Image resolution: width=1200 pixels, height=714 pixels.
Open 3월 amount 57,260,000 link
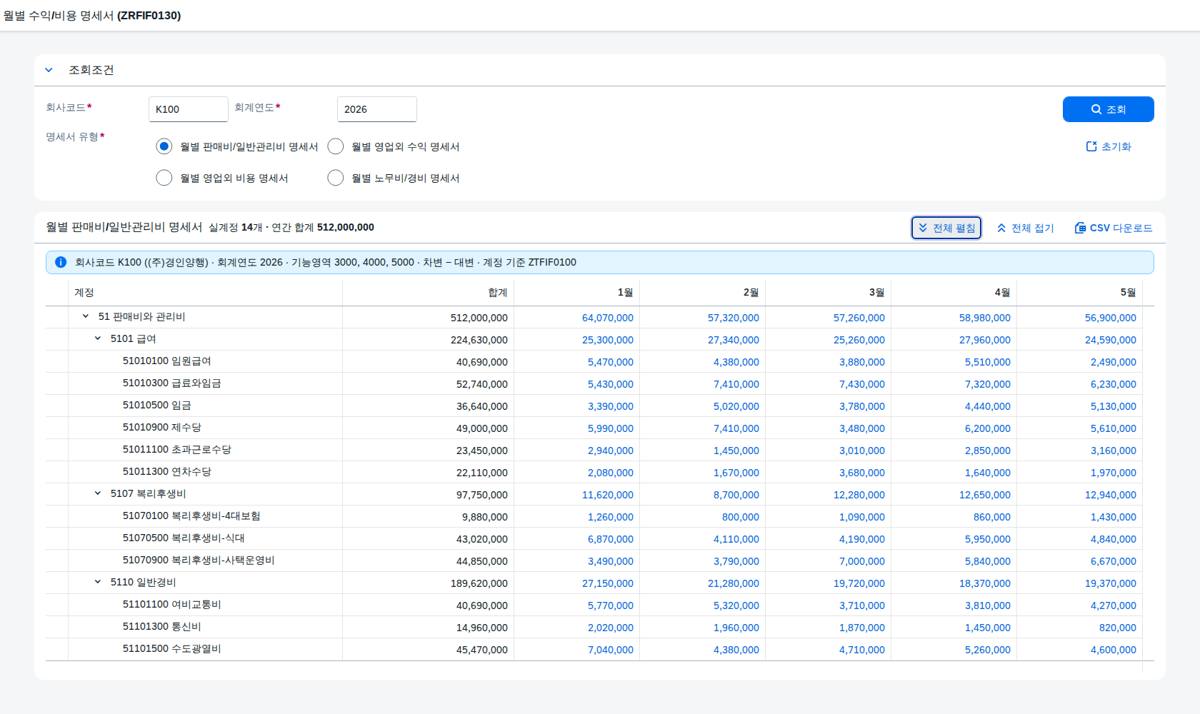(859, 318)
